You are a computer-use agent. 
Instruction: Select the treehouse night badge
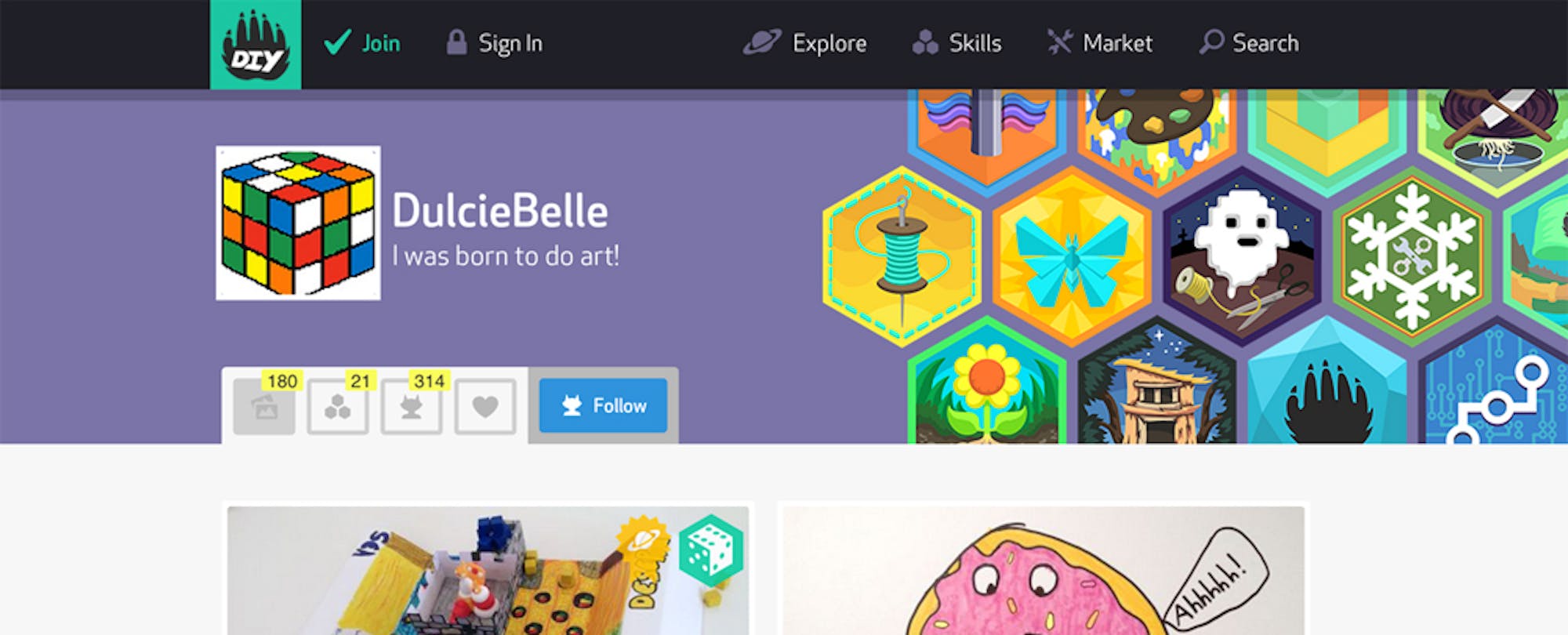coord(1157,381)
